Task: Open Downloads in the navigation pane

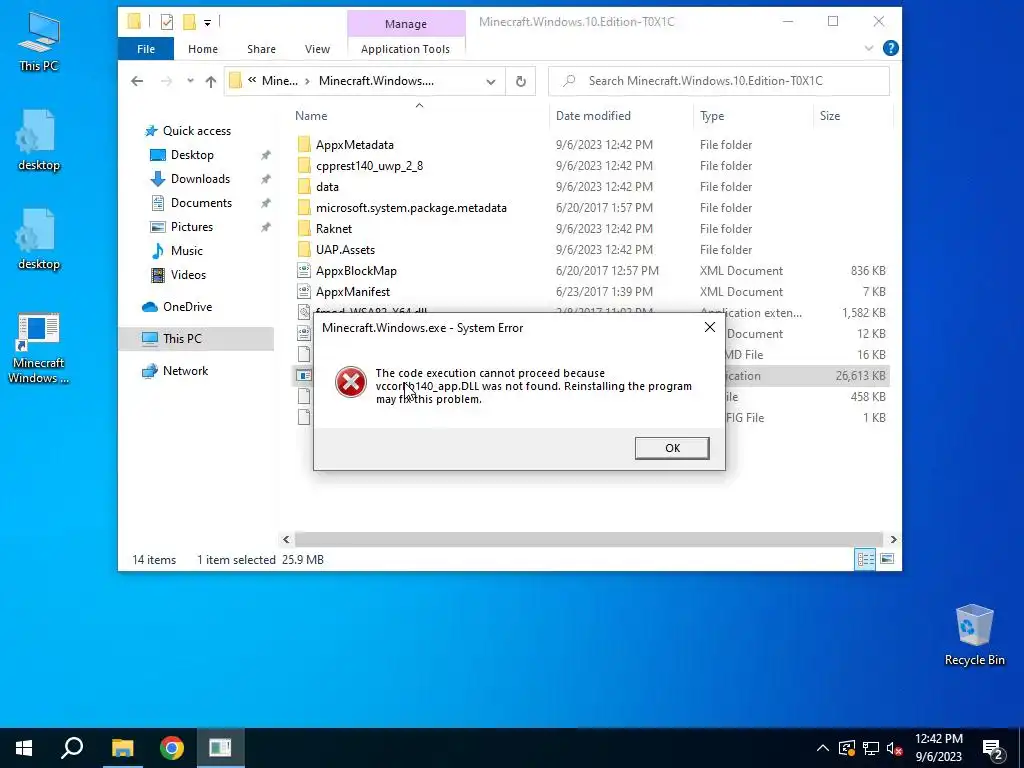Action: (x=200, y=179)
